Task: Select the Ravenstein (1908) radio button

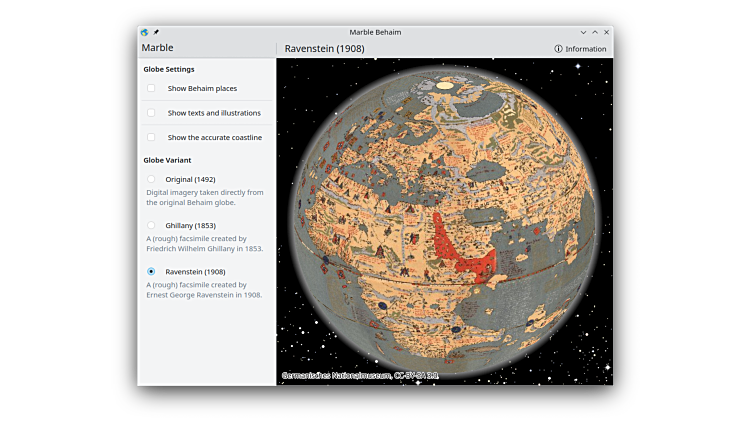Action: [151, 271]
